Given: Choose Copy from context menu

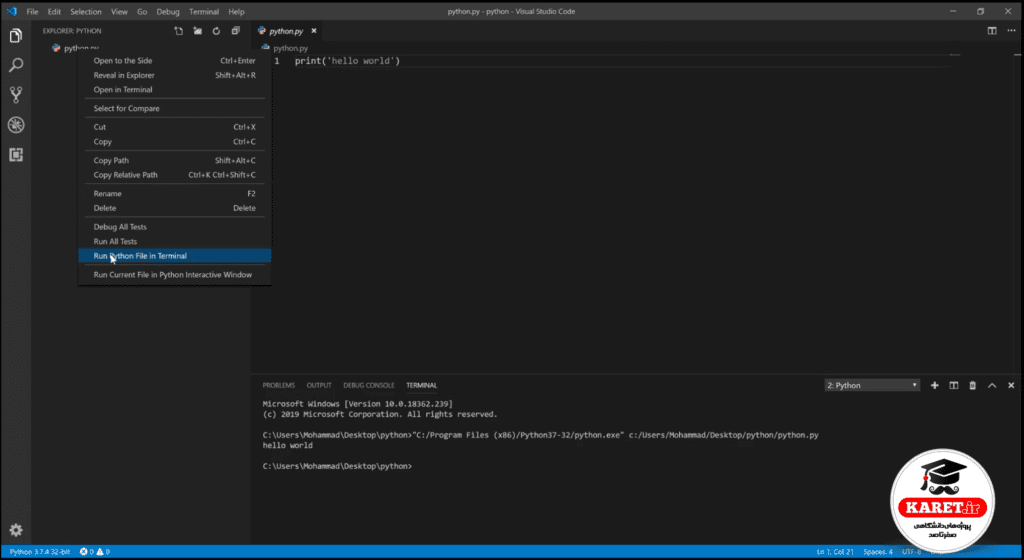Looking at the screenshot, I should click(x=174, y=142).
